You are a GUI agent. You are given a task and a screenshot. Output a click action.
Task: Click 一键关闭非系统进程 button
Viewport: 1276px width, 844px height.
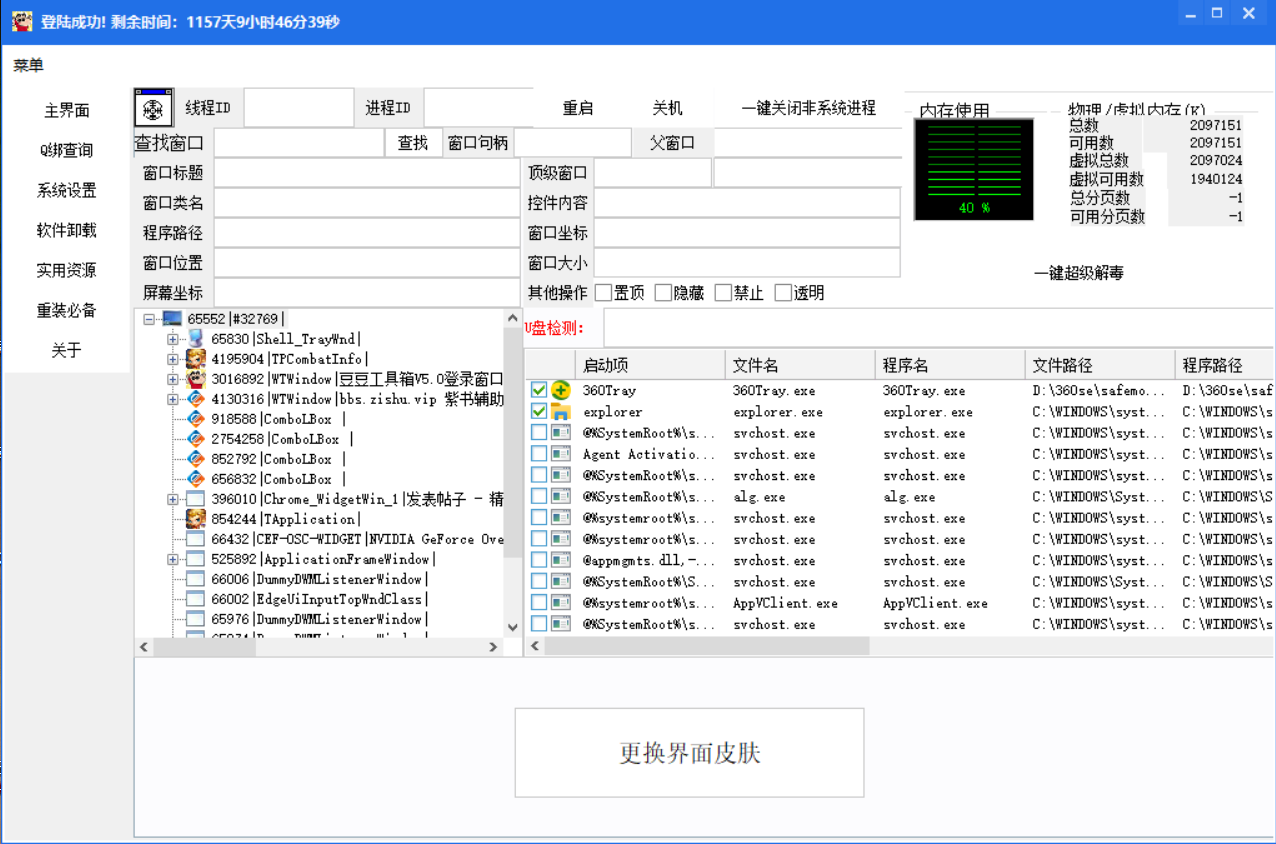809,108
